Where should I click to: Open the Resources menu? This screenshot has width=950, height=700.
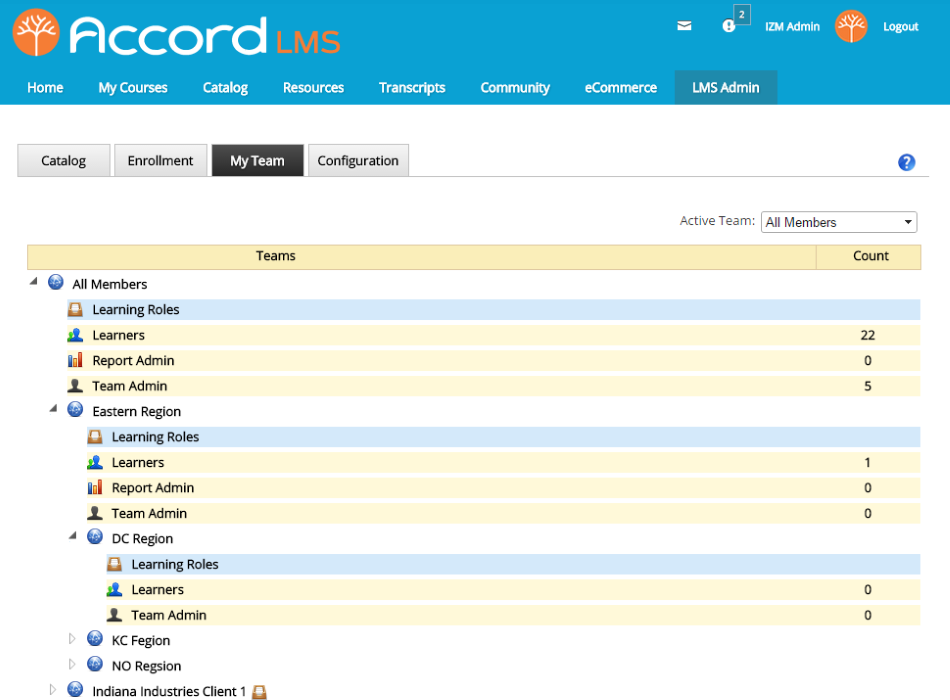[x=313, y=88]
